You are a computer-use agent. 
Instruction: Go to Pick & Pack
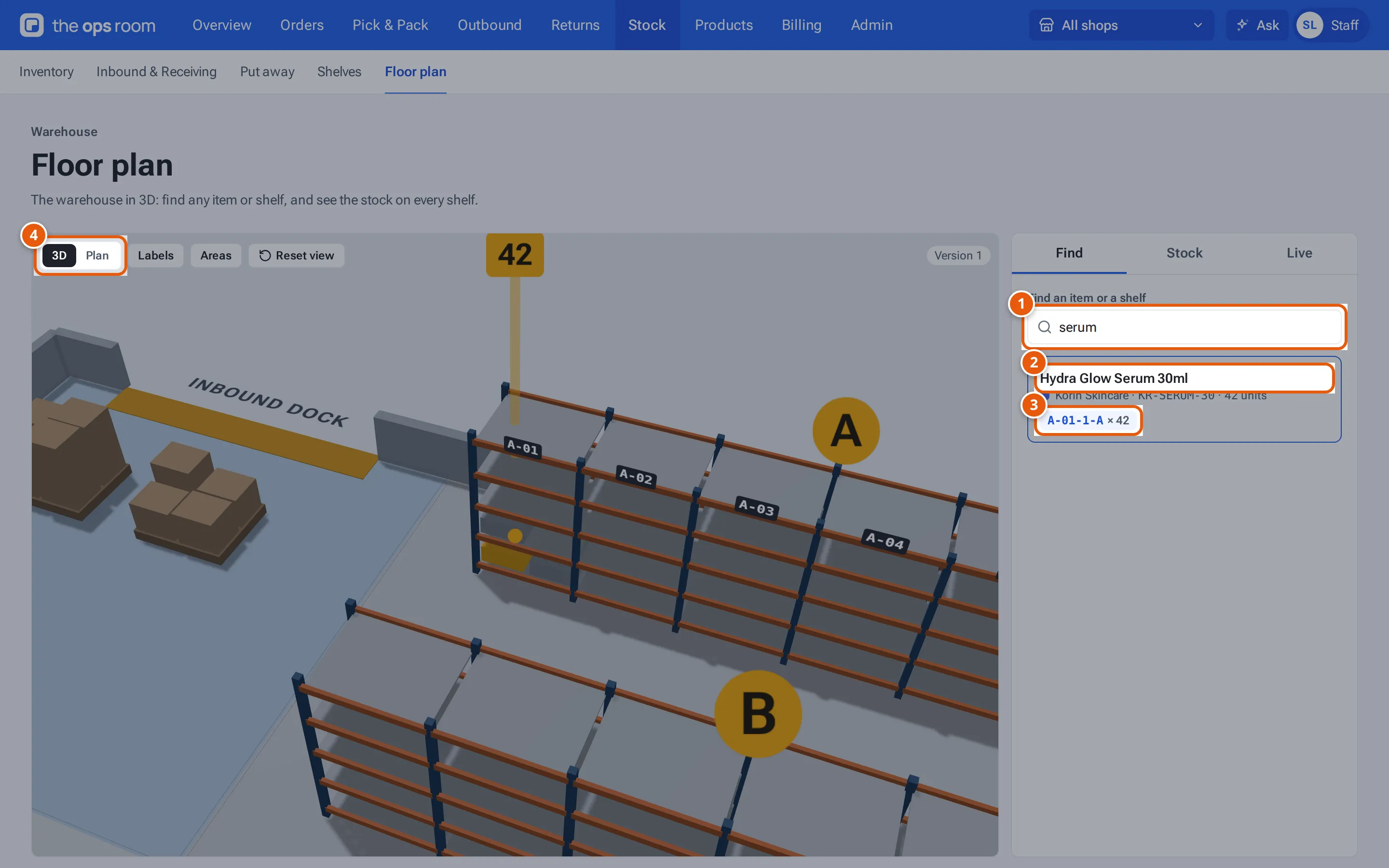coord(390,25)
